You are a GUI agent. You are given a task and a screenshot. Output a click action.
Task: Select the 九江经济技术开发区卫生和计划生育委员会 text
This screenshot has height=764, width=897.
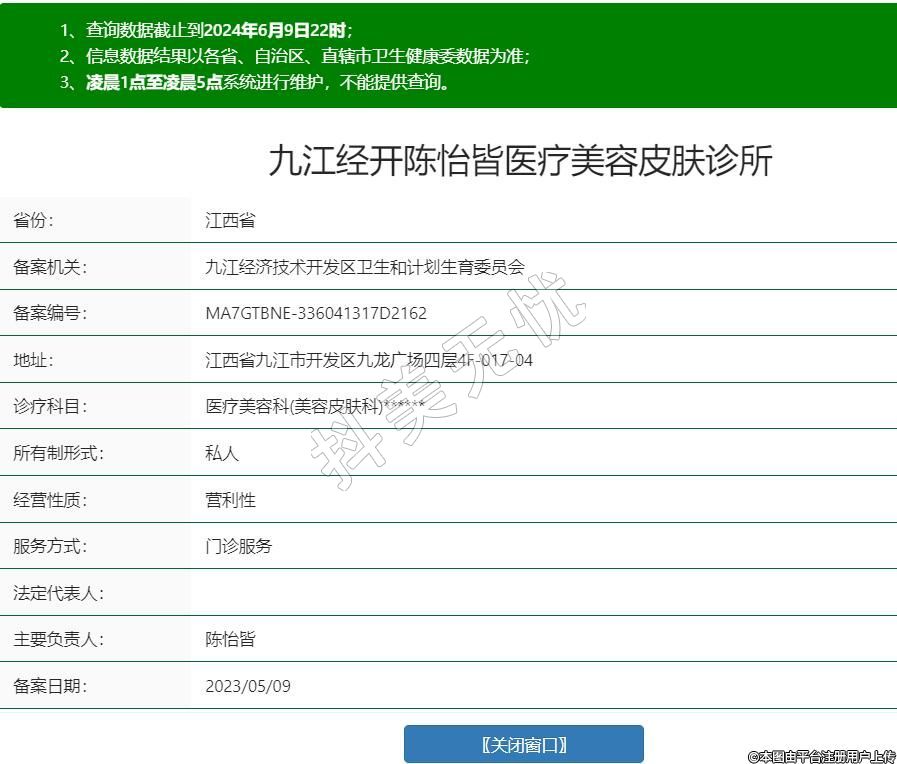[x=365, y=267]
